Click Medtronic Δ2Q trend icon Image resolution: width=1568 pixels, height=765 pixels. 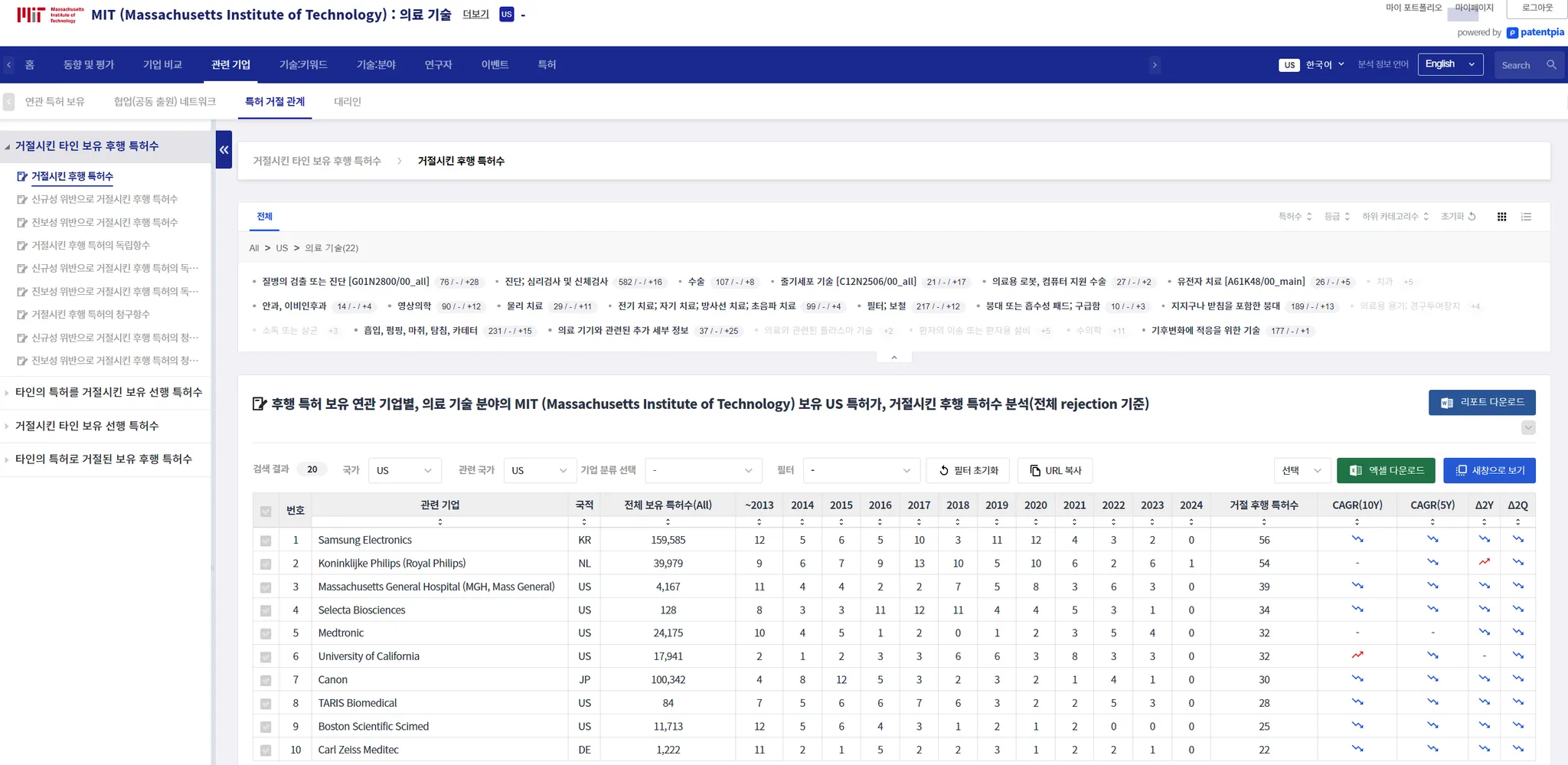coord(1517,633)
